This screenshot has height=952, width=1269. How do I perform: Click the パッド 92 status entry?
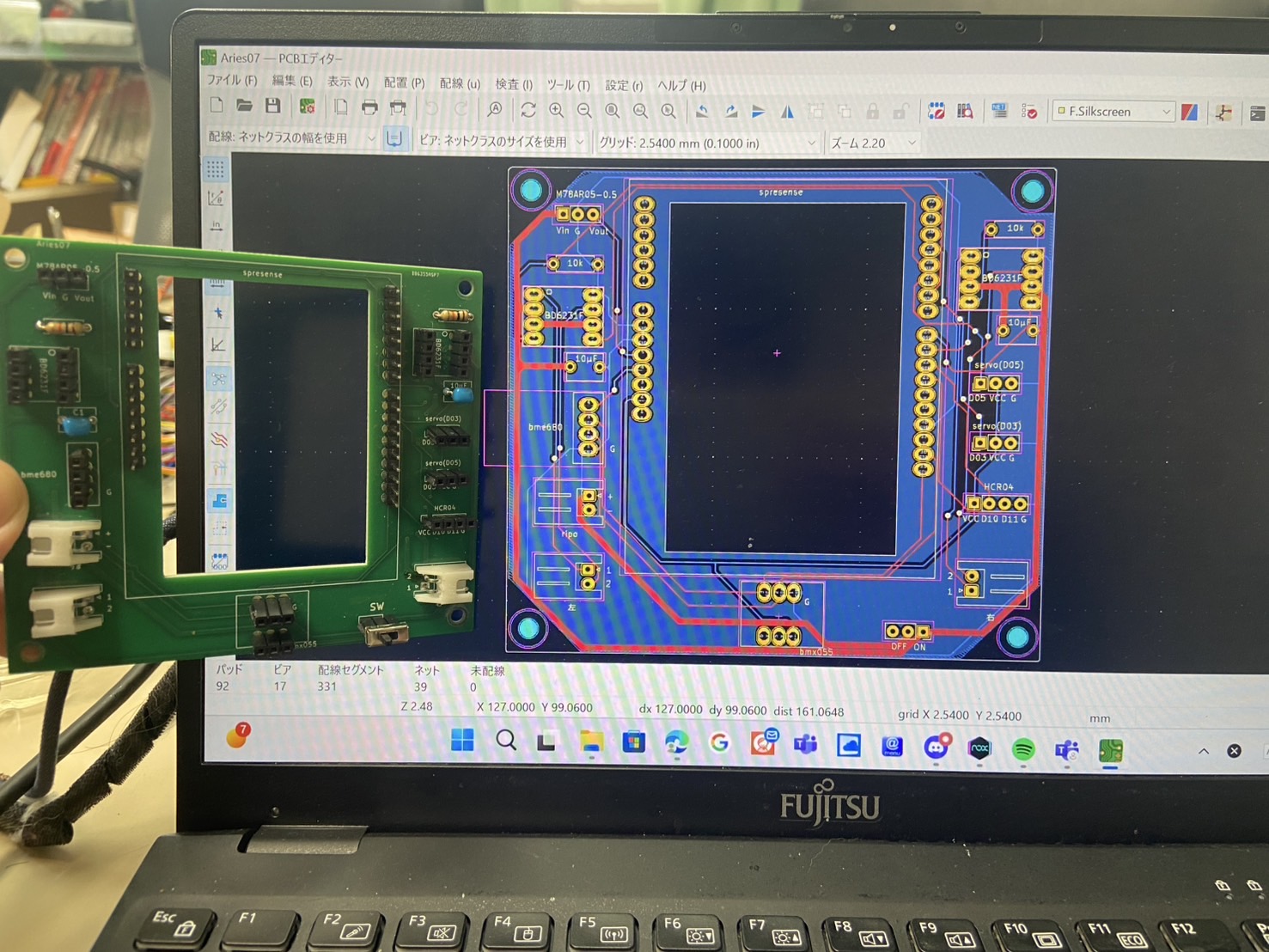(x=228, y=677)
